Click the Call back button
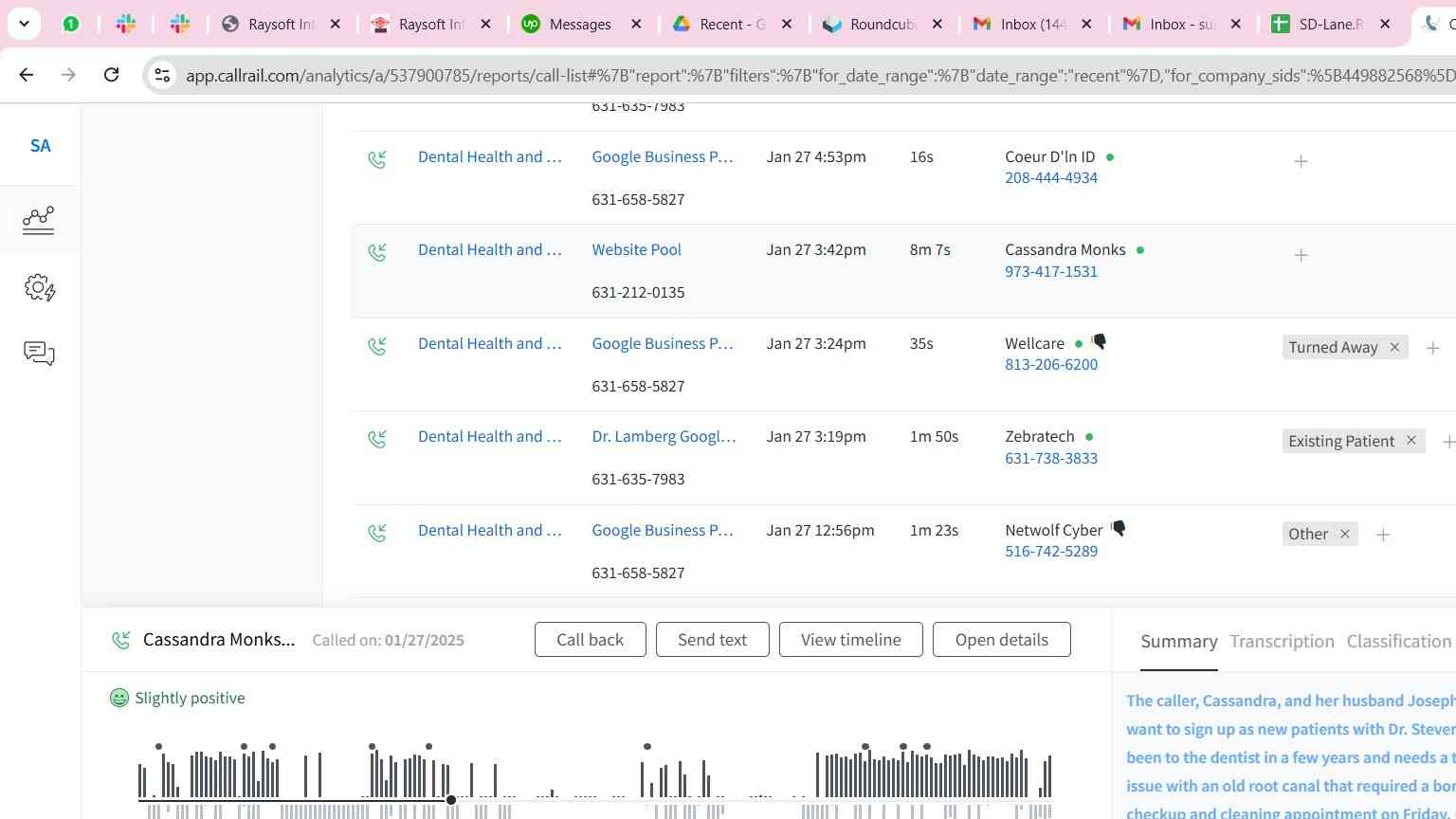 coord(590,640)
